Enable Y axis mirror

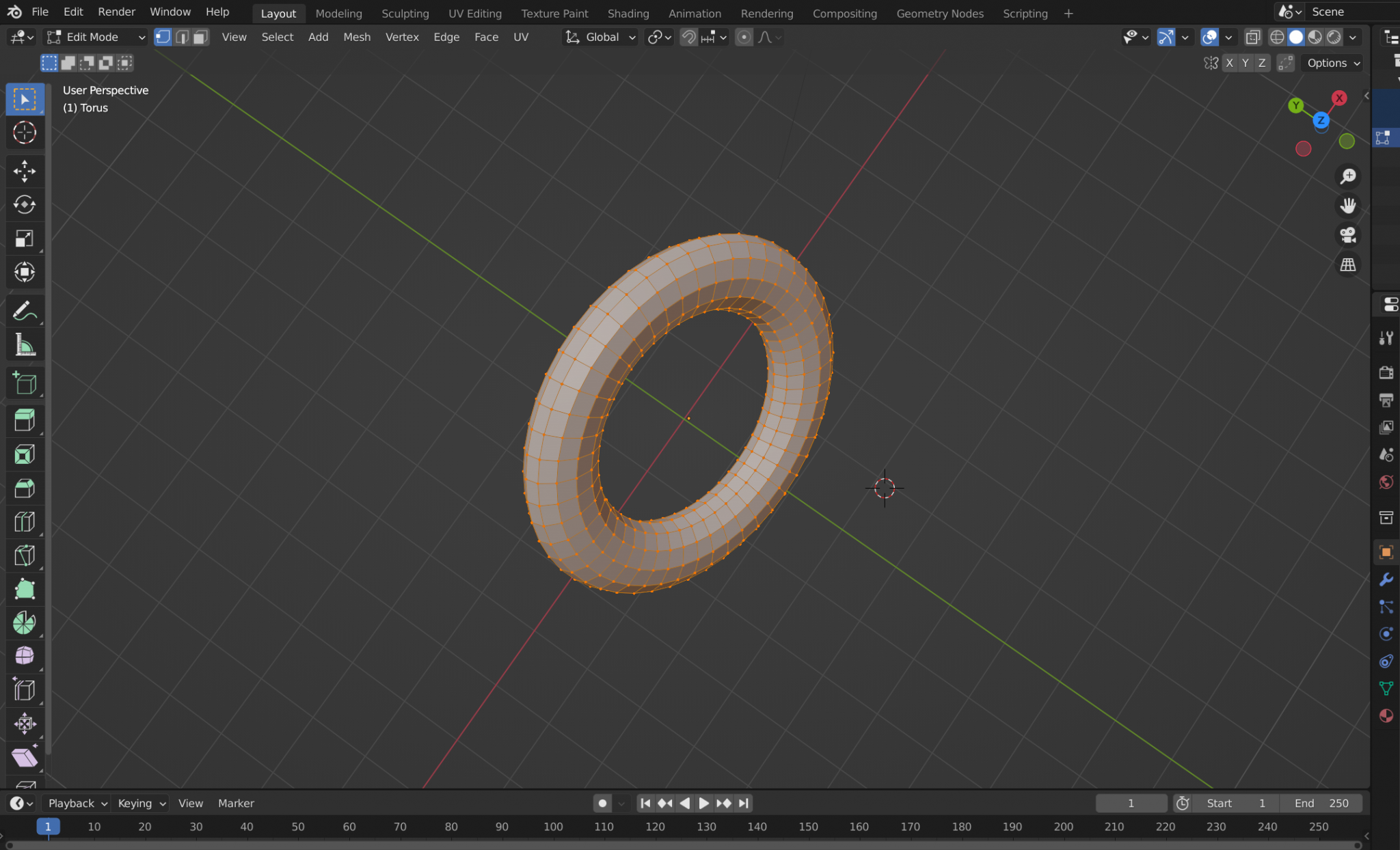pyautogui.click(x=1245, y=62)
